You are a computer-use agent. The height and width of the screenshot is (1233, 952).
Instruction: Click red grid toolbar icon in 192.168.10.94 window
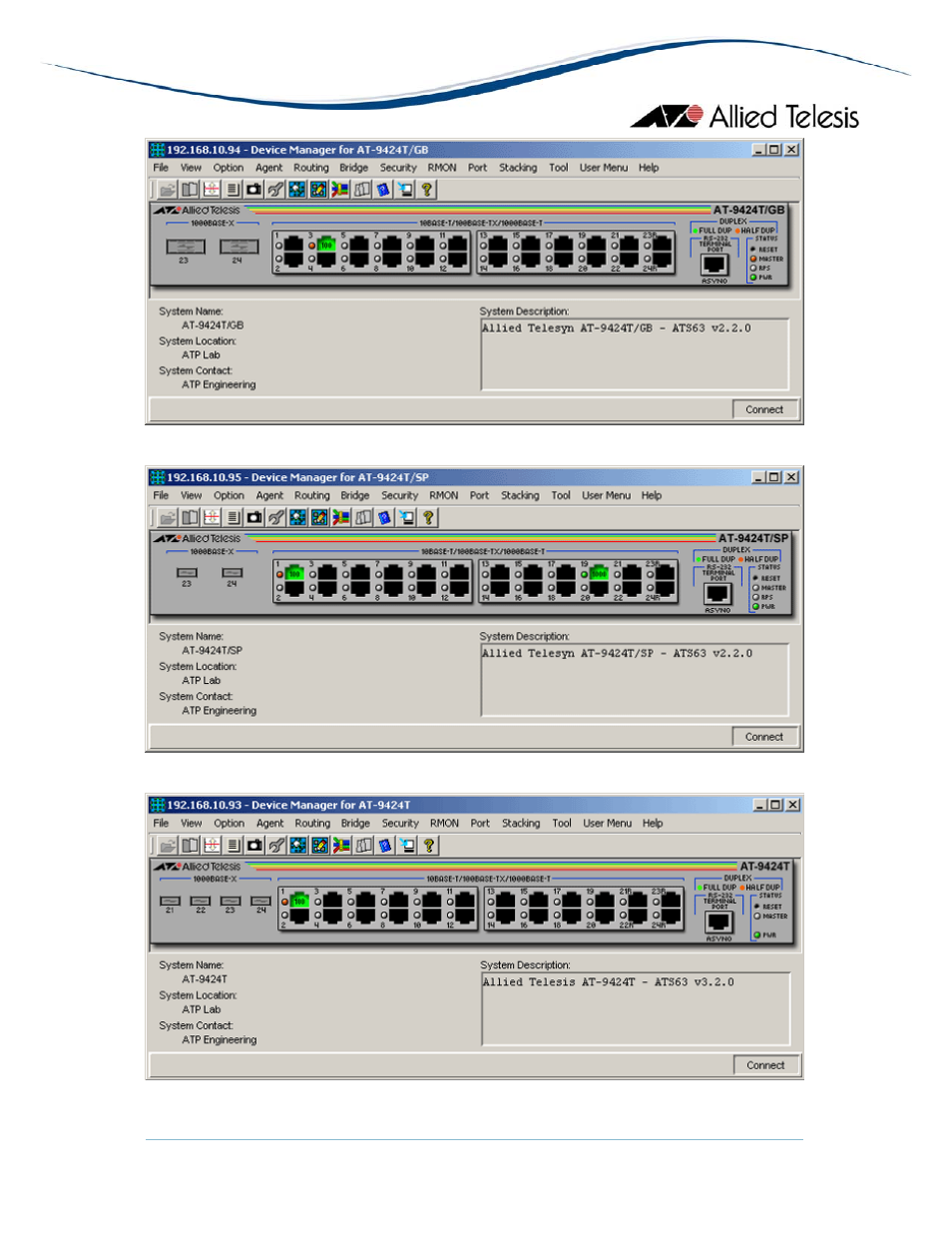[x=211, y=190]
